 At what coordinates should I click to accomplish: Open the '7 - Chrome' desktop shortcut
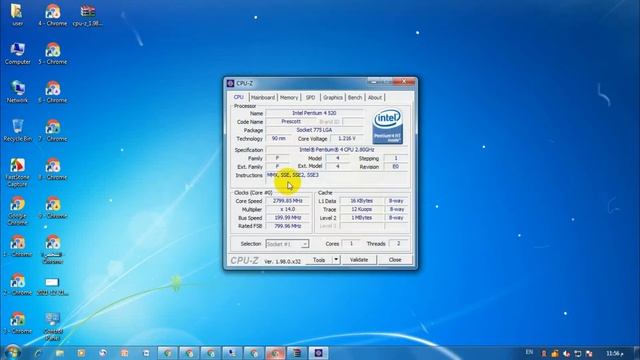(x=53, y=131)
